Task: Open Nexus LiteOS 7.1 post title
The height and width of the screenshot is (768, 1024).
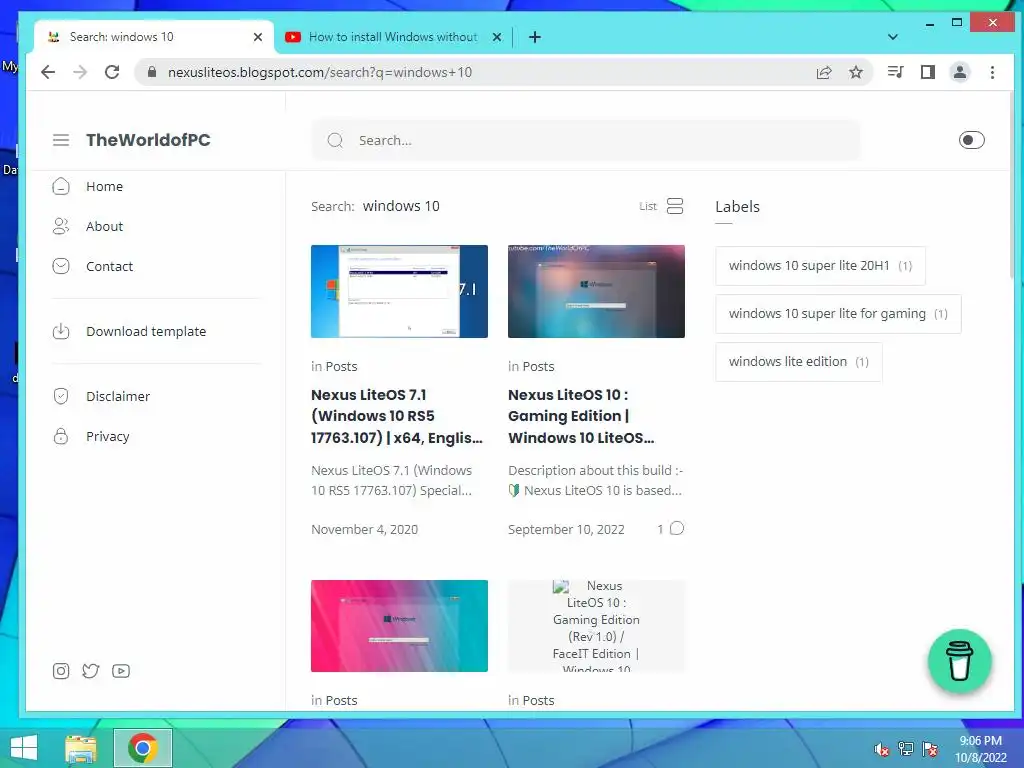Action: [397, 416]
